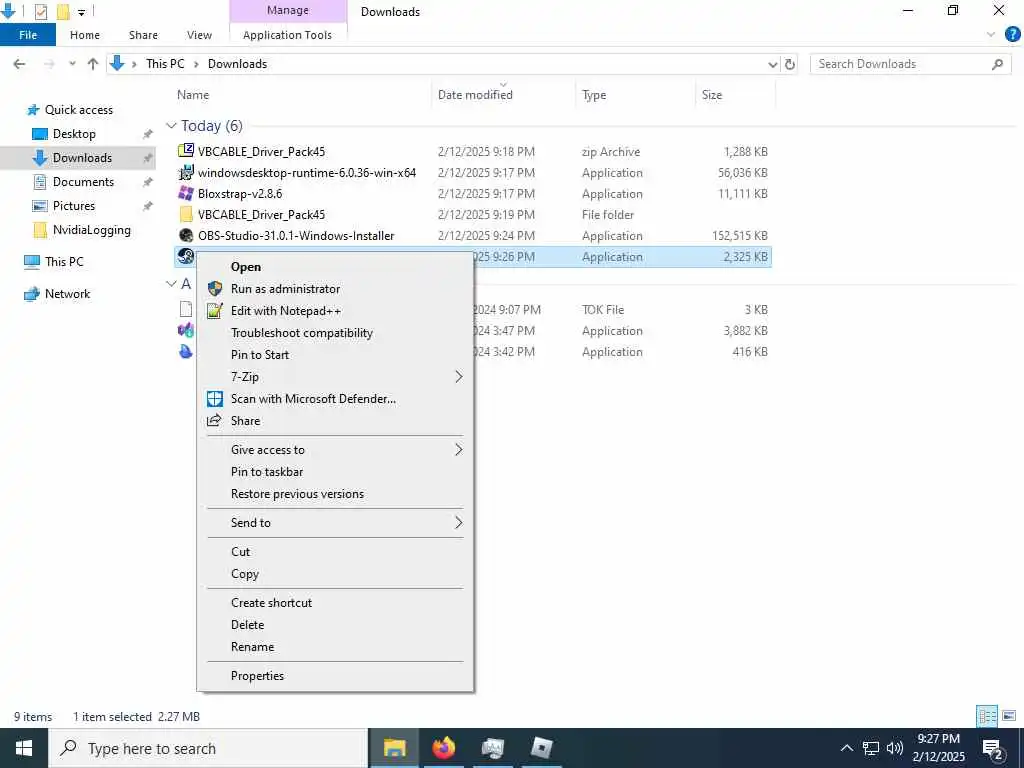This screenshot has width=1024, height=768.
Task: Open the notification center icon
Action: [993, 748]
